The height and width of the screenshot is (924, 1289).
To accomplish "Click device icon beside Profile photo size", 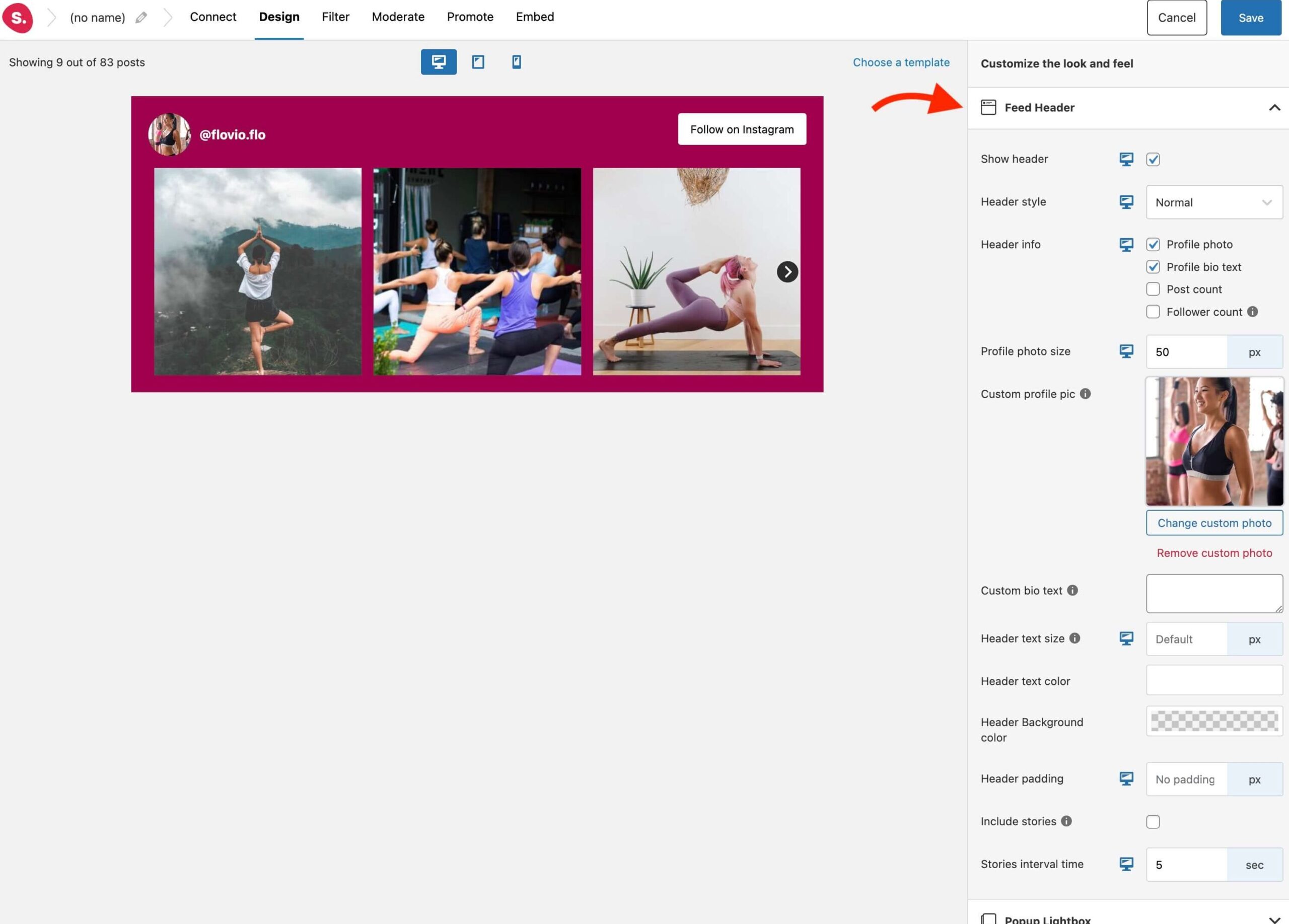I will (1126, 351).
